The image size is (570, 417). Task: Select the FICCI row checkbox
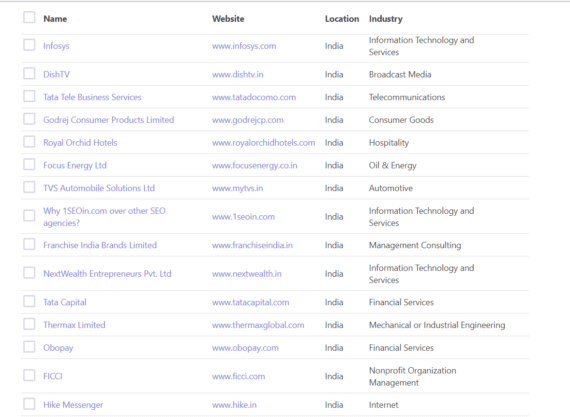(x=29, y=376)
